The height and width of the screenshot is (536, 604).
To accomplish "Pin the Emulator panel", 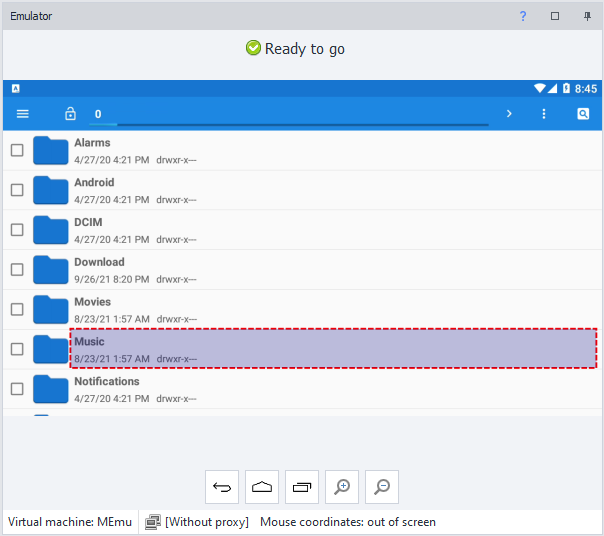I will [x=587, y=16].
